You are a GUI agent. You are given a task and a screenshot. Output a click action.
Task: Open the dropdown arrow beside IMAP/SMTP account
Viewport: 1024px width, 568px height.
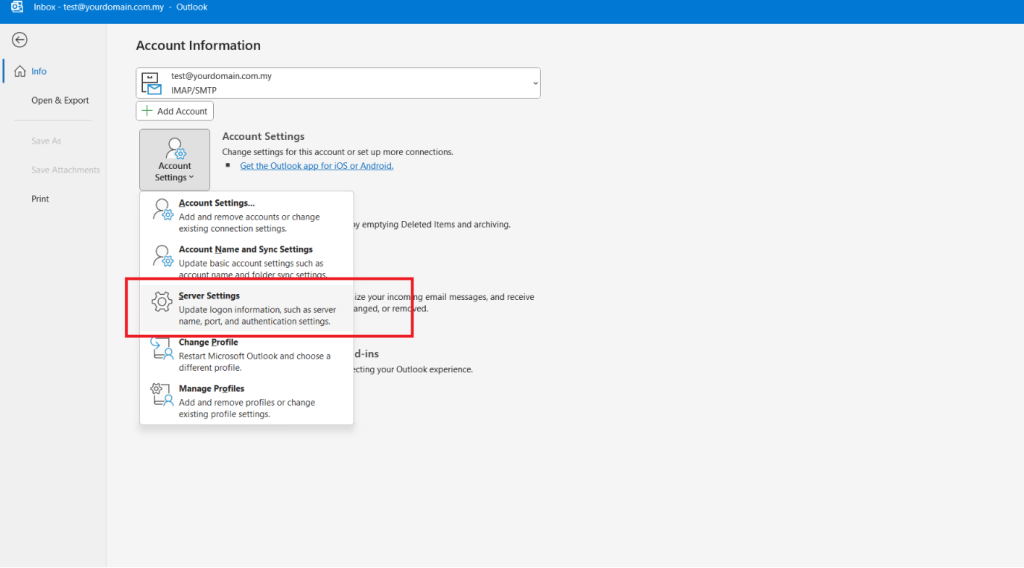[x=536, y=84]
